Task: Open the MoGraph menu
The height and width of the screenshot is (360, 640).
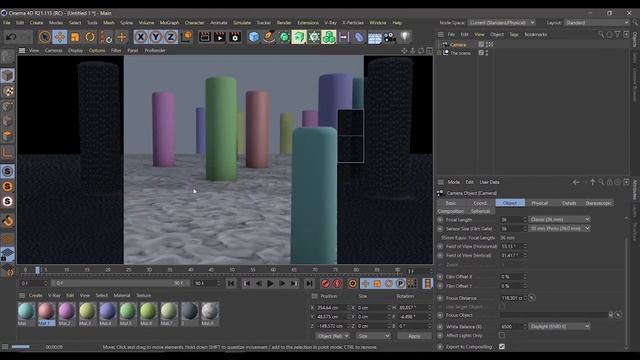Action: coord(169,23)
